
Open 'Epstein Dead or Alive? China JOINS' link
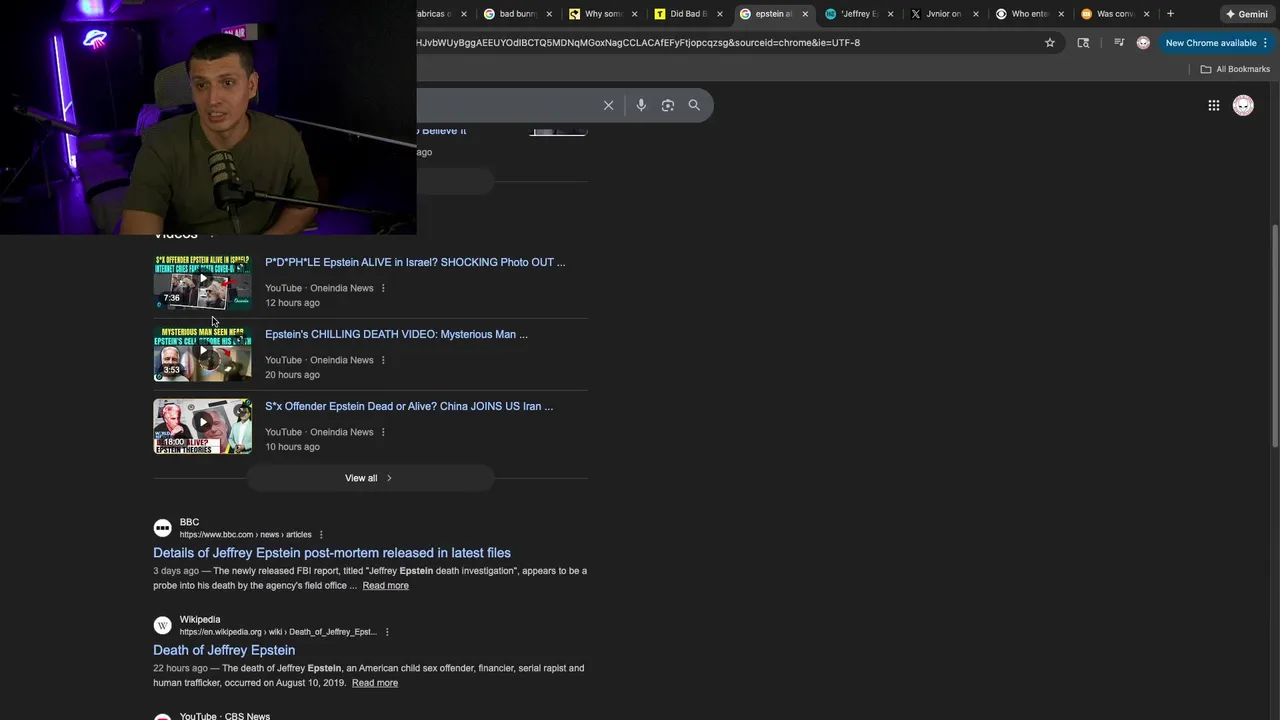click(x=409, y=406)
